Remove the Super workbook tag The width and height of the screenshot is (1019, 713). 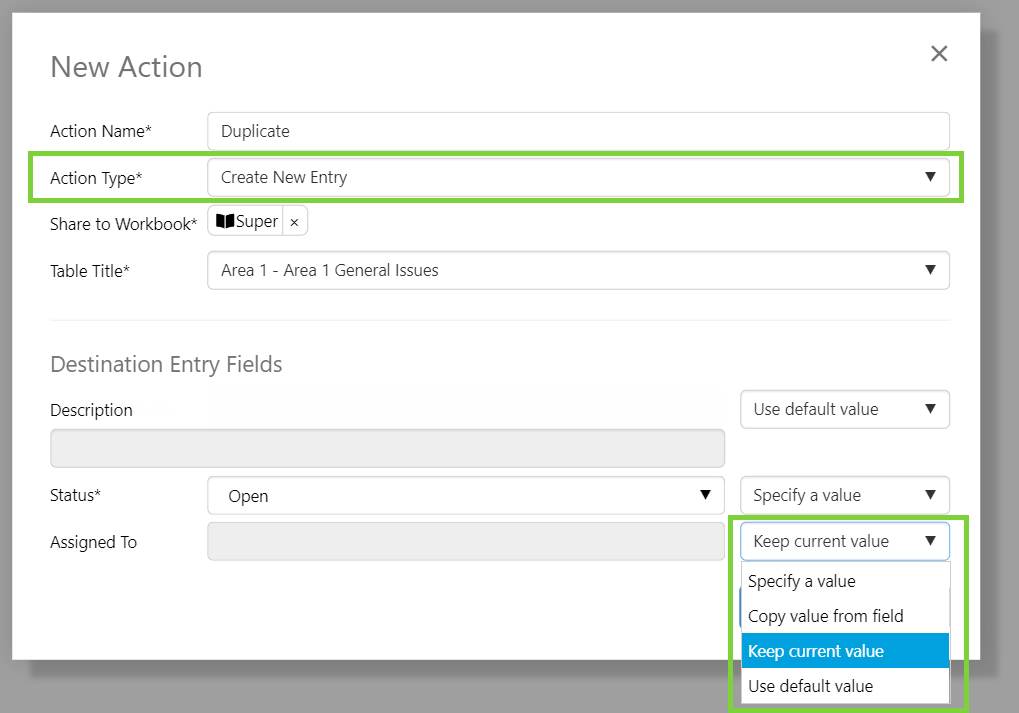coord(294,222)
